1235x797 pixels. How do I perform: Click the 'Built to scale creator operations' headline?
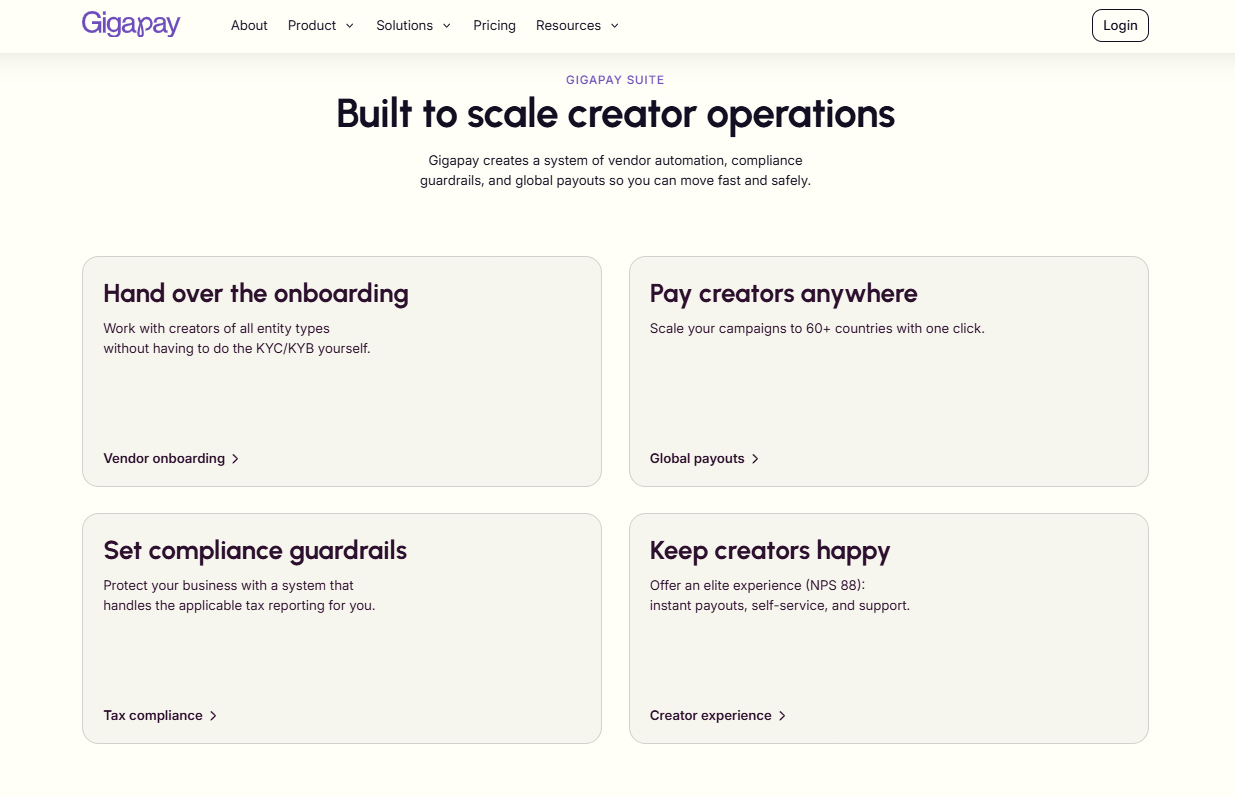click(x=615, y=114)
